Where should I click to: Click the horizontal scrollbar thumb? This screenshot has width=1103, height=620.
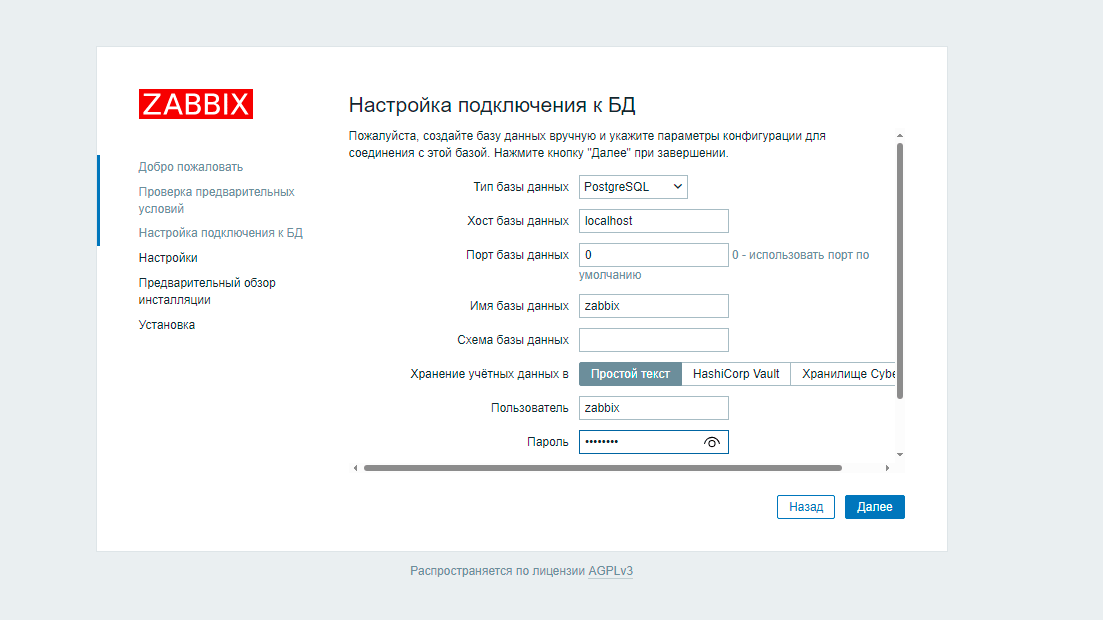tap(603, 468)
